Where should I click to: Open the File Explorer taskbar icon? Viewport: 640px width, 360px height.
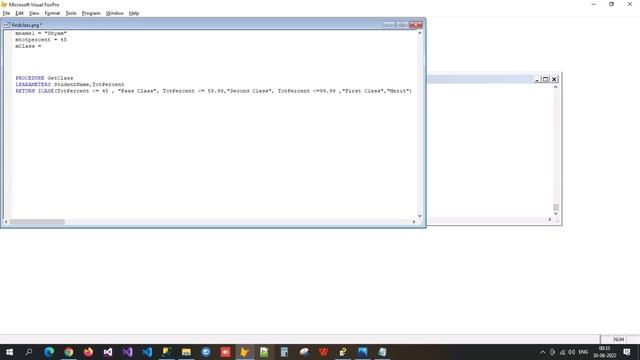[x=186, y=352]
